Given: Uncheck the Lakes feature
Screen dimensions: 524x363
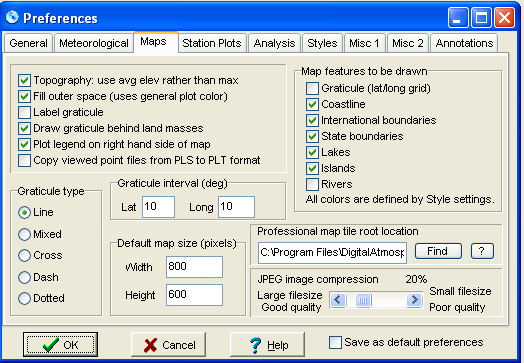Looking at the screenshot, I should click(x=312, y=153).
